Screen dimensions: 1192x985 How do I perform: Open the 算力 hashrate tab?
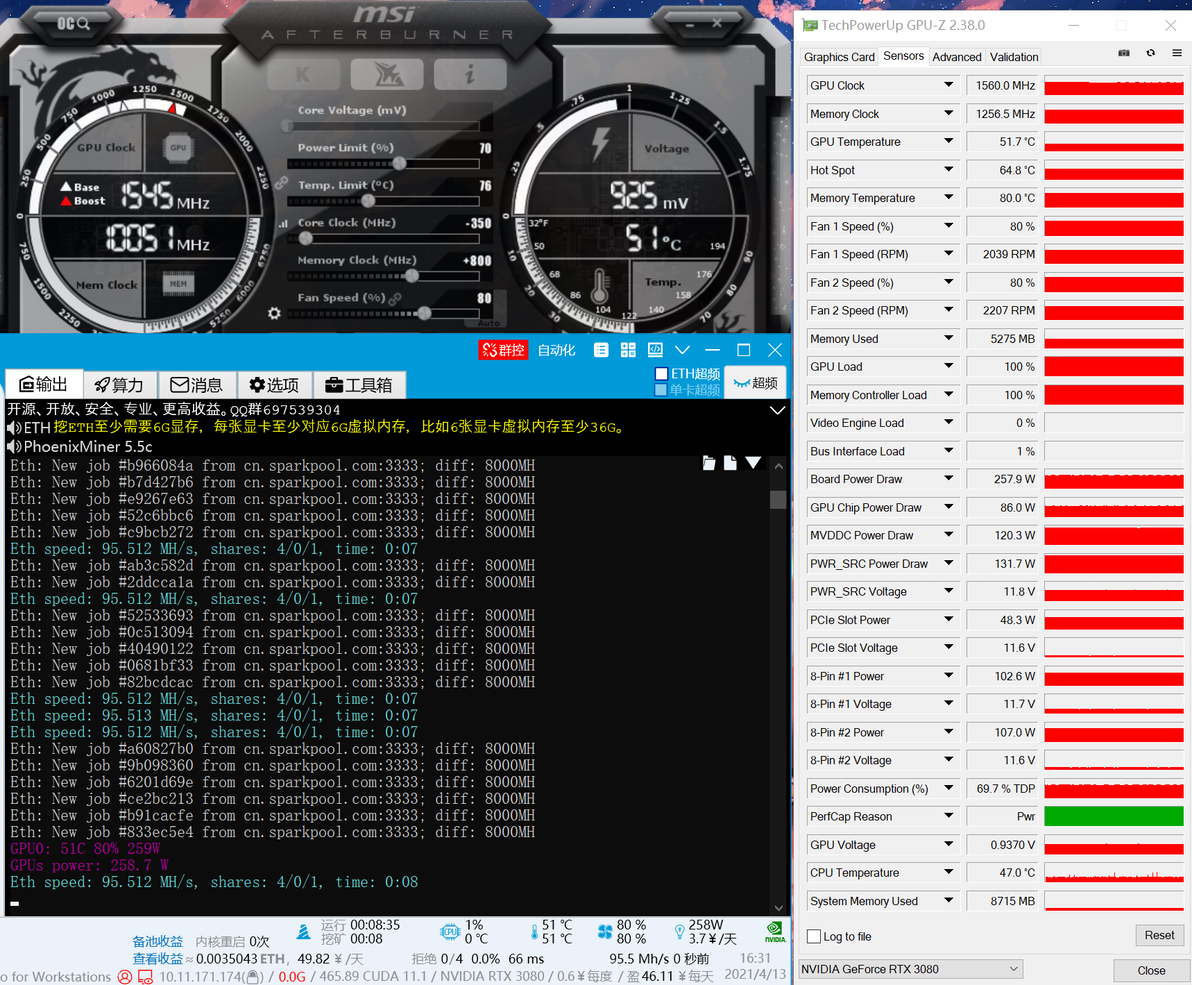coord(119,385)
